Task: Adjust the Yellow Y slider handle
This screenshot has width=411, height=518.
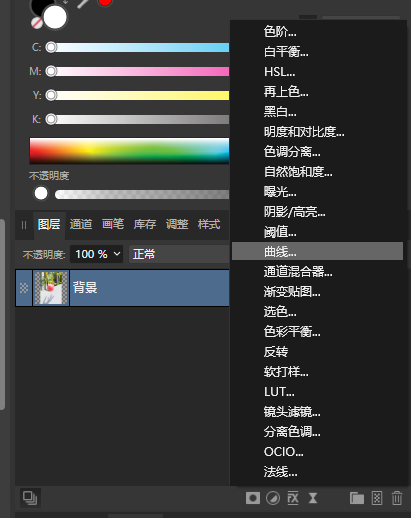Action: pos(51,95)
